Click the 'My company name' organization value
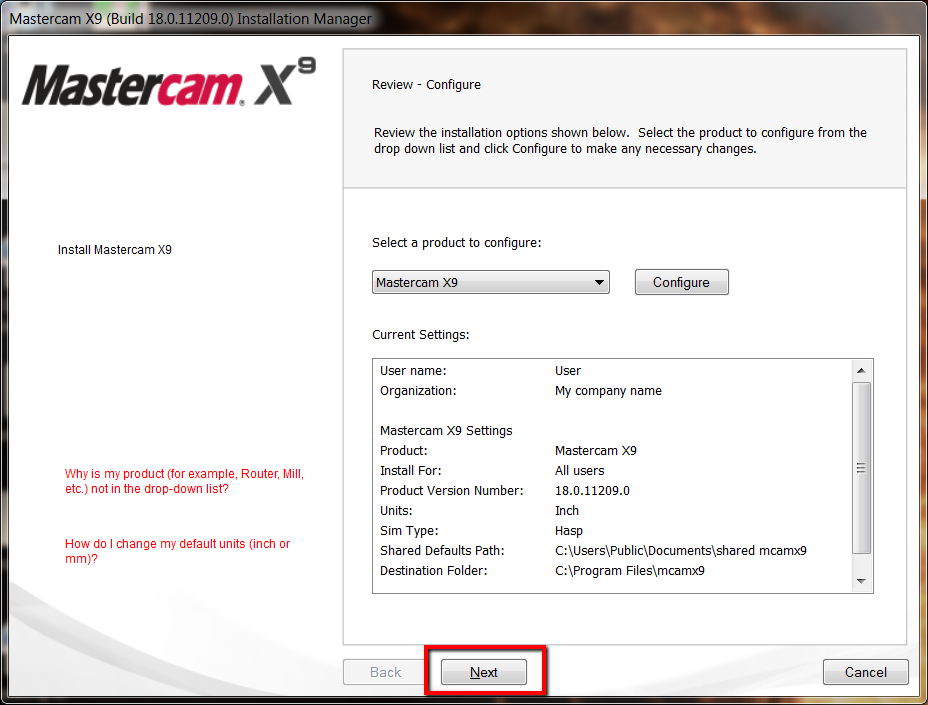Screen dimensions: 928x705 608,391
